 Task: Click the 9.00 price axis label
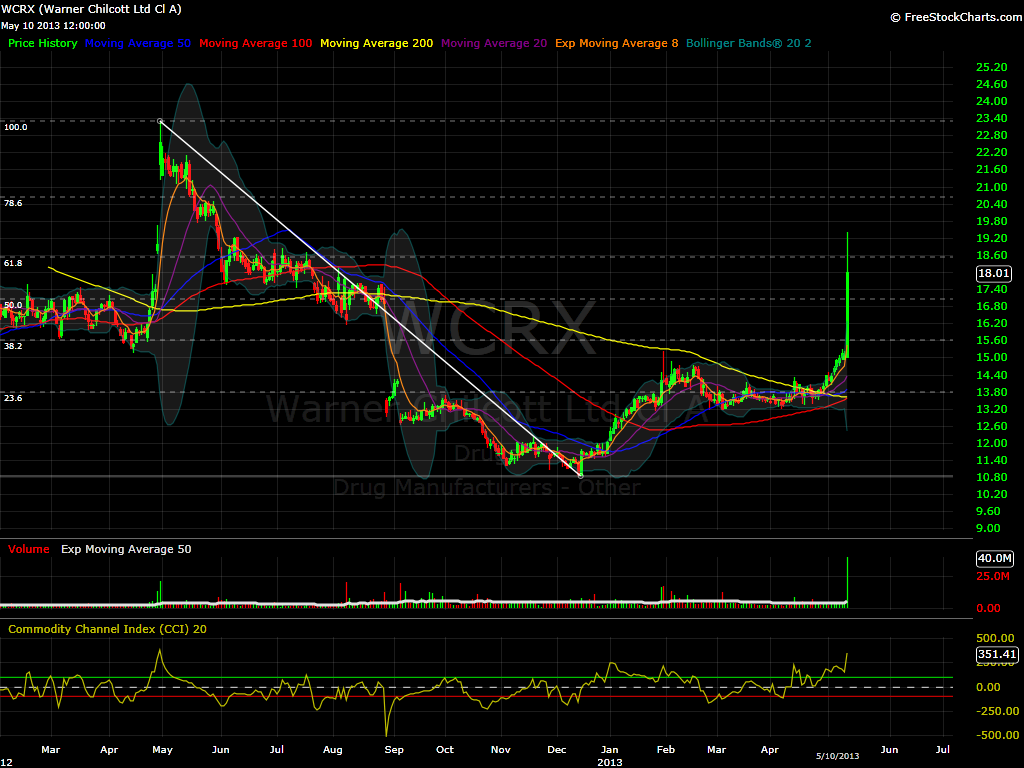988,528
